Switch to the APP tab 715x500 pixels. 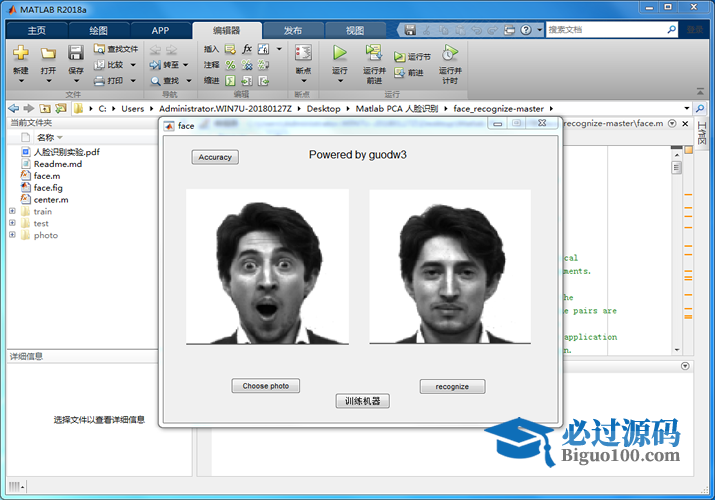[x=160, y=30]
